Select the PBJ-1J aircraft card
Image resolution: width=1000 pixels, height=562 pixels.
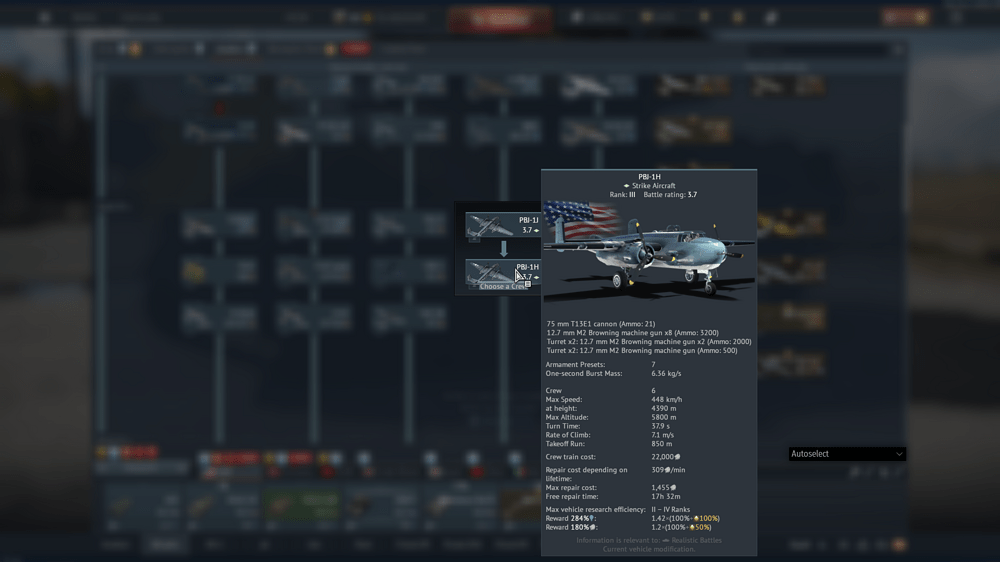coord(503,225)
